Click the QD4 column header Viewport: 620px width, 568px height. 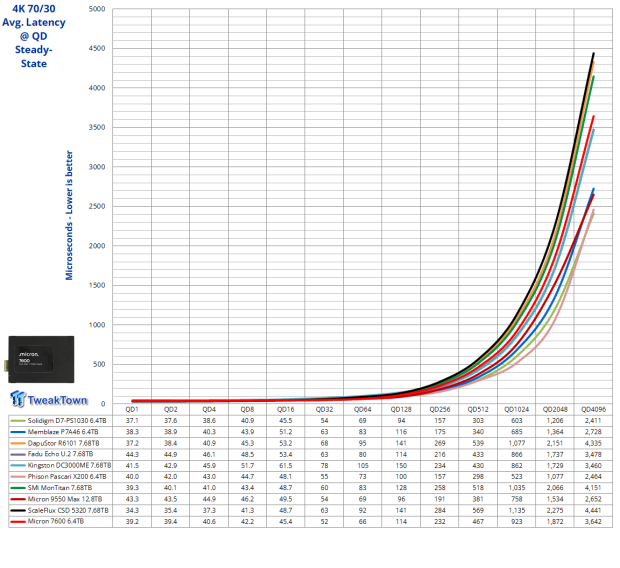coord(209,409)
